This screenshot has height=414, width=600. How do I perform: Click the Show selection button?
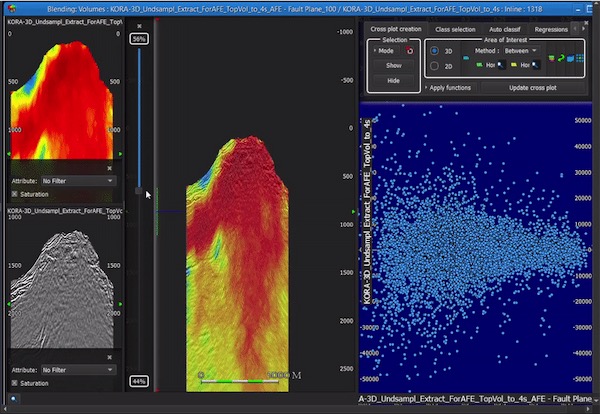click(x=393, y=65)
